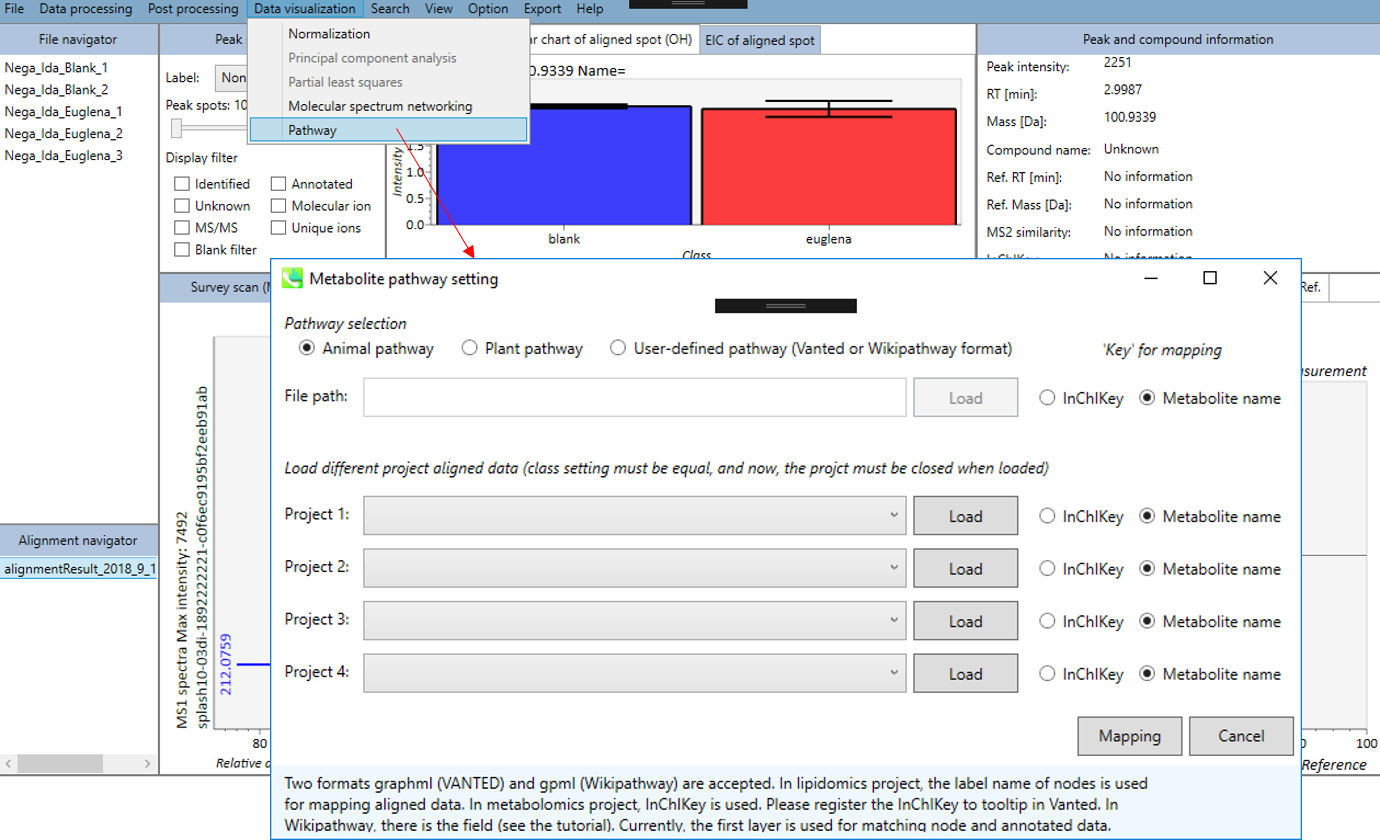Screen dimensions: 1380x840
Task: Maximize the Metabolite pathway setting dialog
Action: (x=1210, y=279)
